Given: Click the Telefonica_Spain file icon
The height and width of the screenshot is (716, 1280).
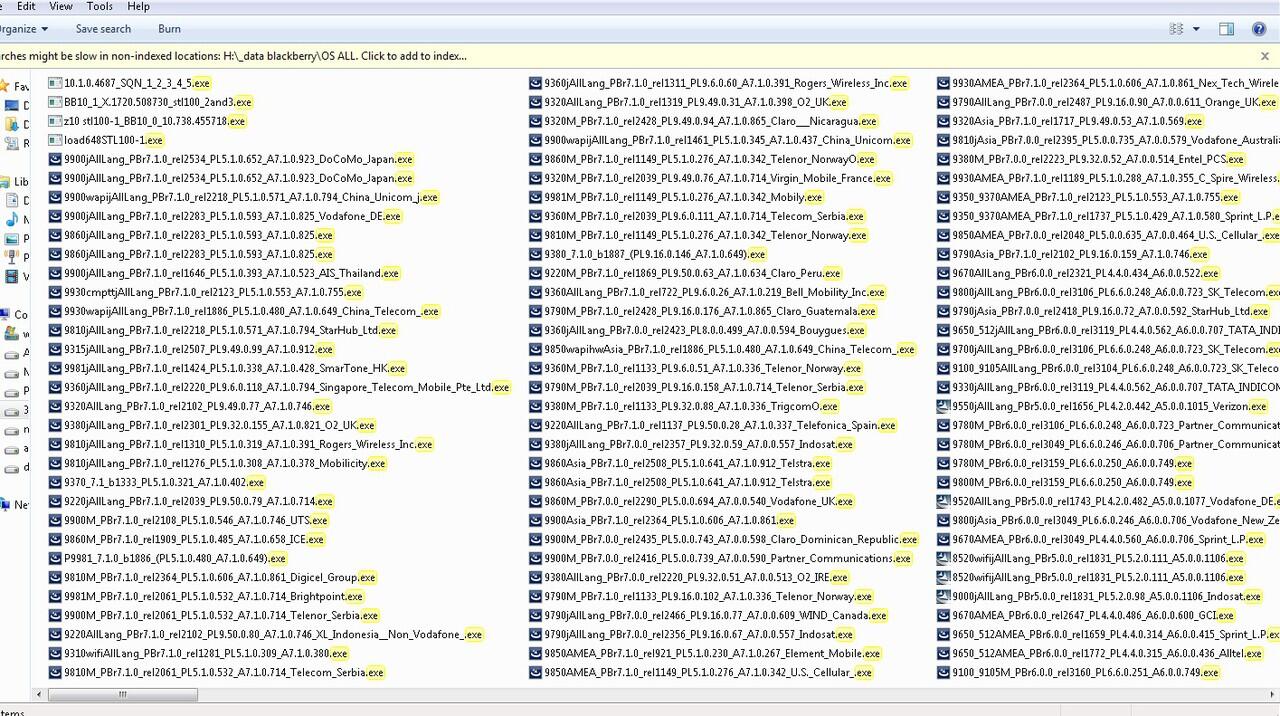Looking at the screenshot, I should [535, 425].
